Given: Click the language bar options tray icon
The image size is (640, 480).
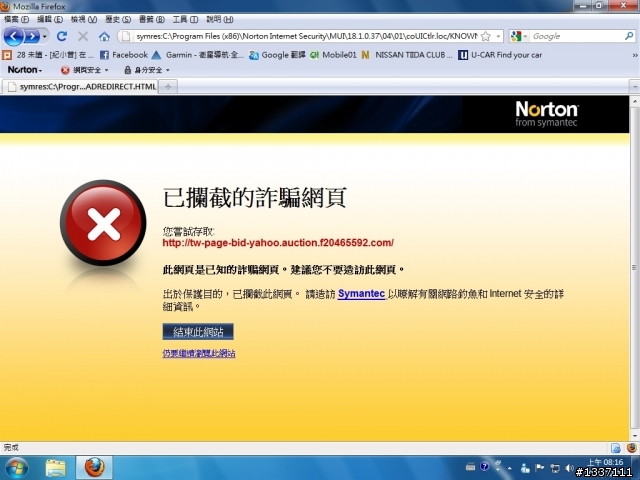Looking at the screenshot, I should [x=498, y=465].
